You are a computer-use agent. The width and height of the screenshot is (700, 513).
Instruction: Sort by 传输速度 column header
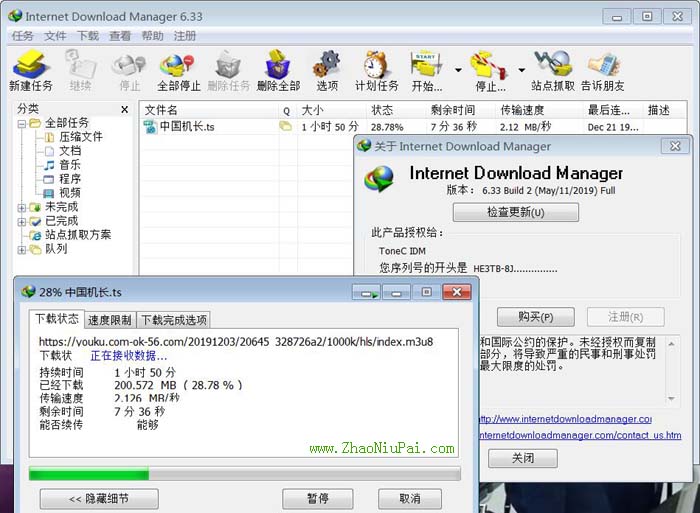539,110
